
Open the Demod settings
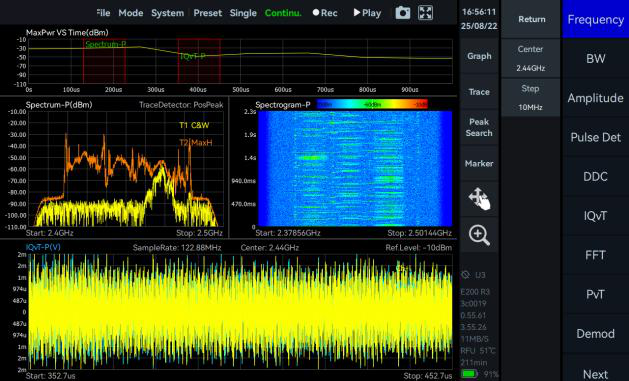tap(595, 334)
